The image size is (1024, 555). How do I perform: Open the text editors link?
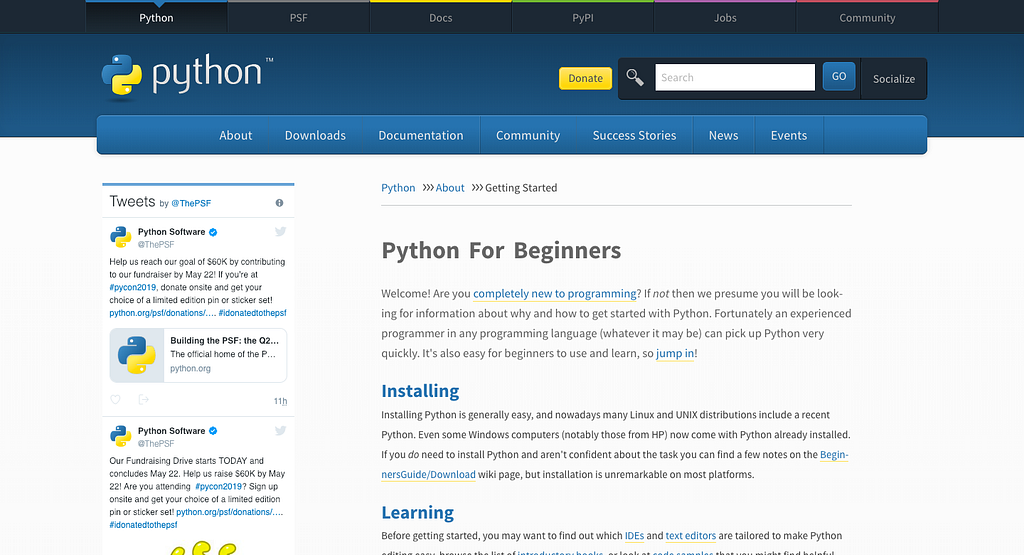[x=691, y=535]
